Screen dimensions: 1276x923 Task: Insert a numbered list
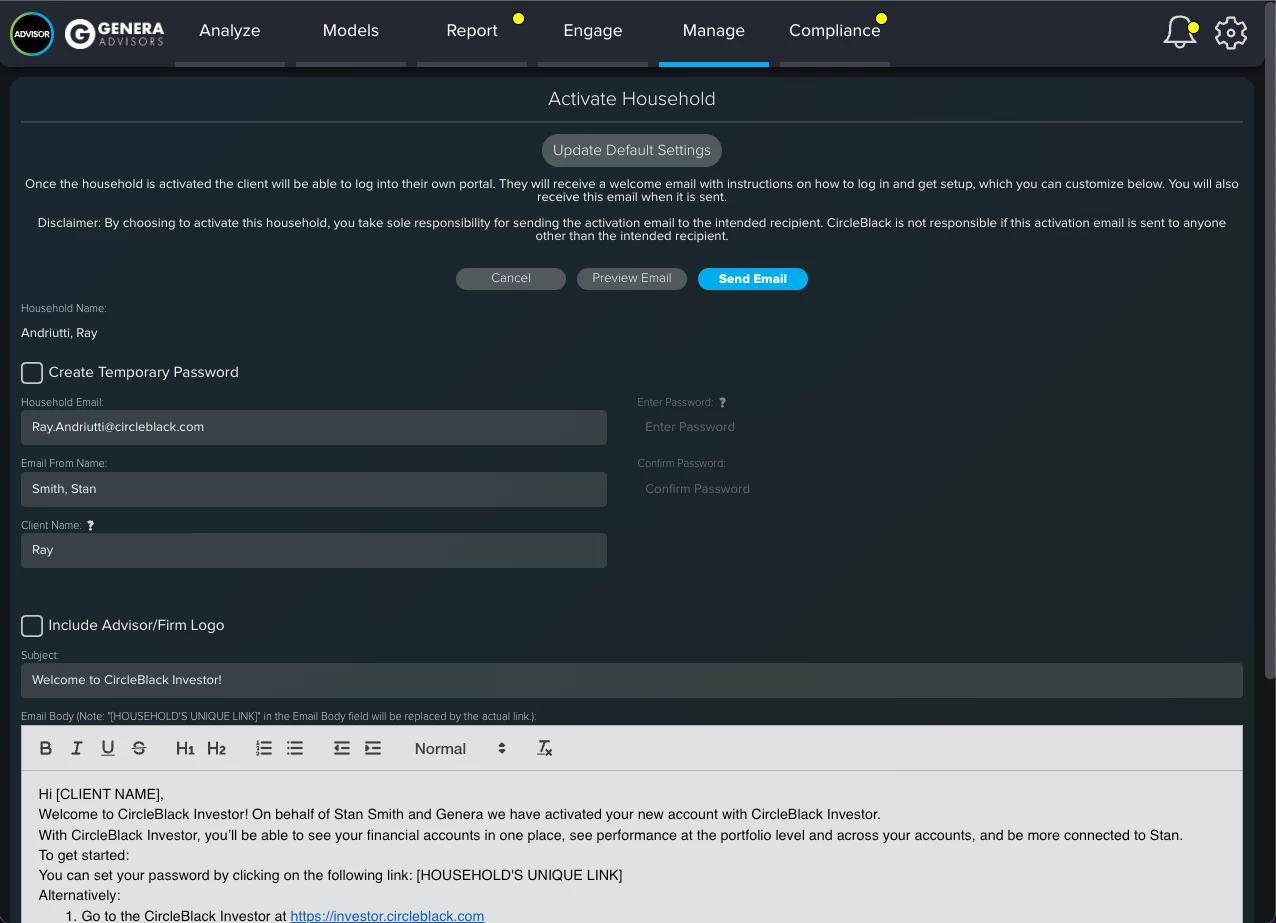(264, 748)
